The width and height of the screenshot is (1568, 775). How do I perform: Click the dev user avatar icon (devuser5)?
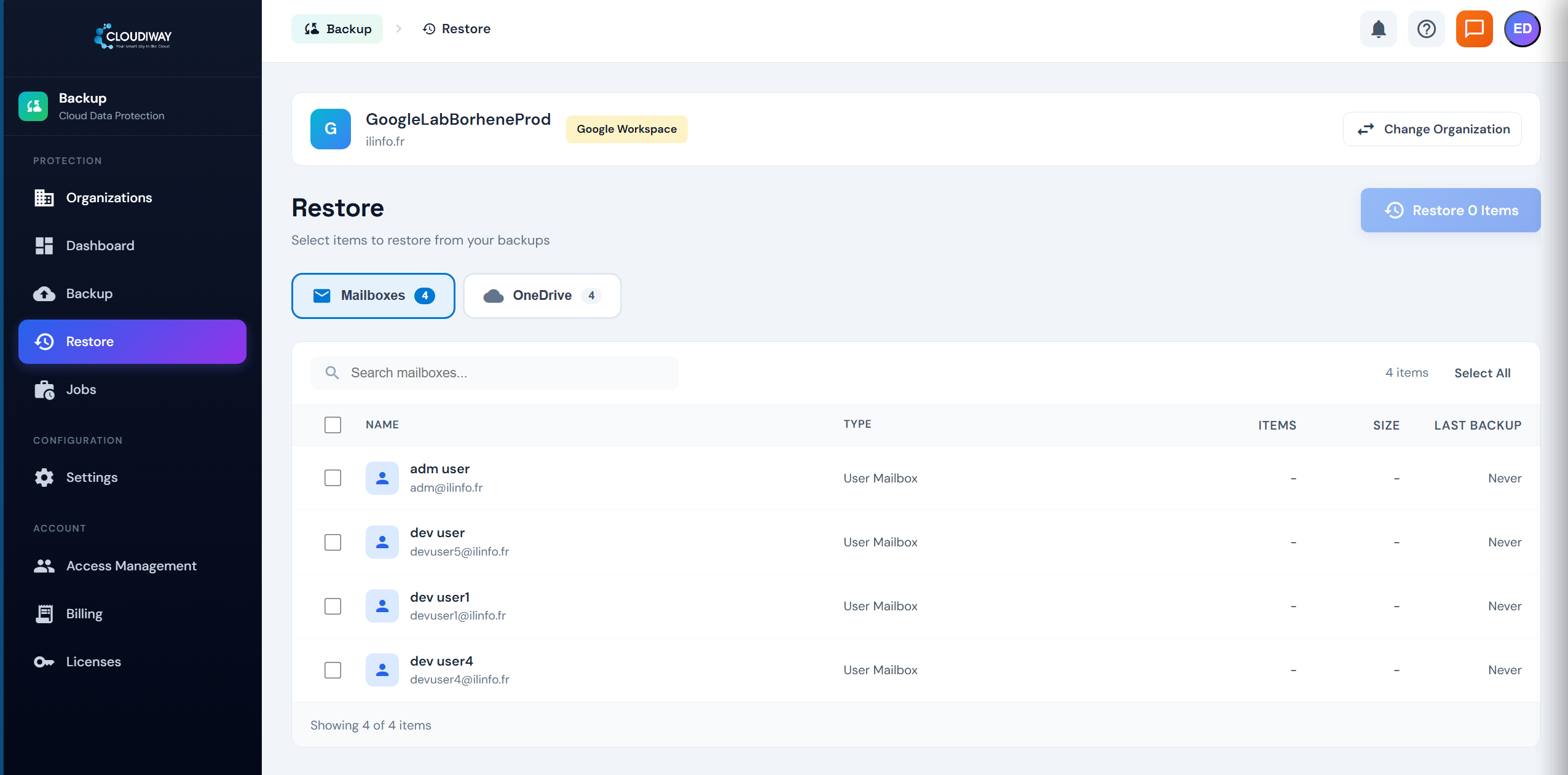coord(382,542)
